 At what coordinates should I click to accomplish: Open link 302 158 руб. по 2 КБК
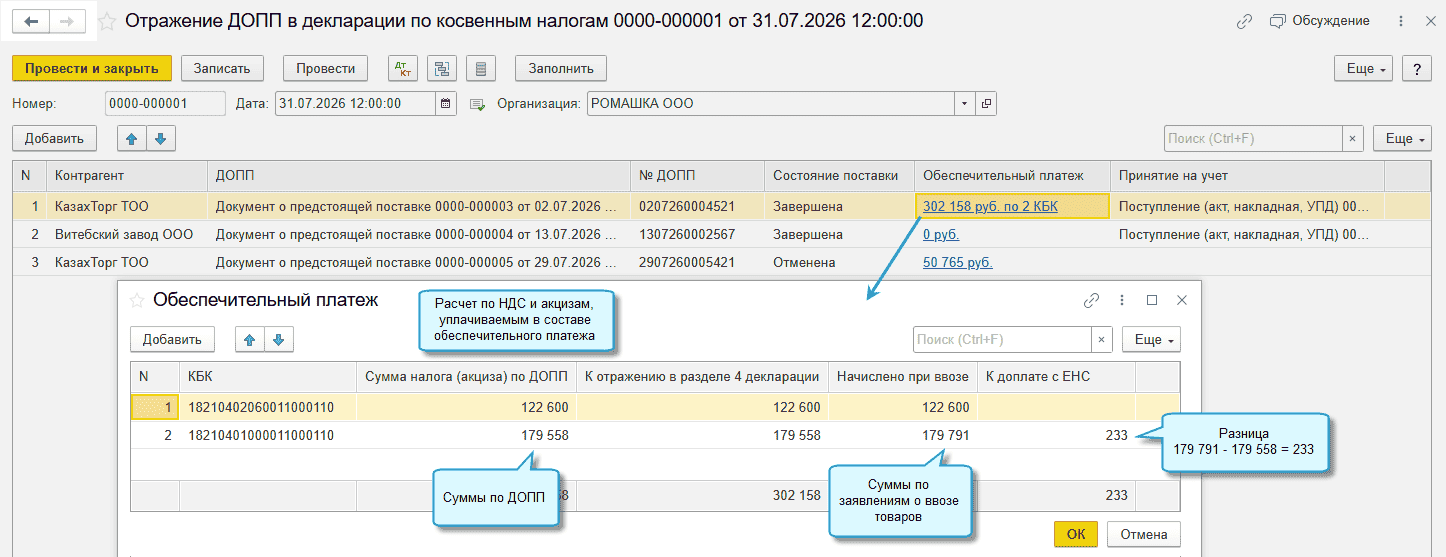[x=990, y=207]
